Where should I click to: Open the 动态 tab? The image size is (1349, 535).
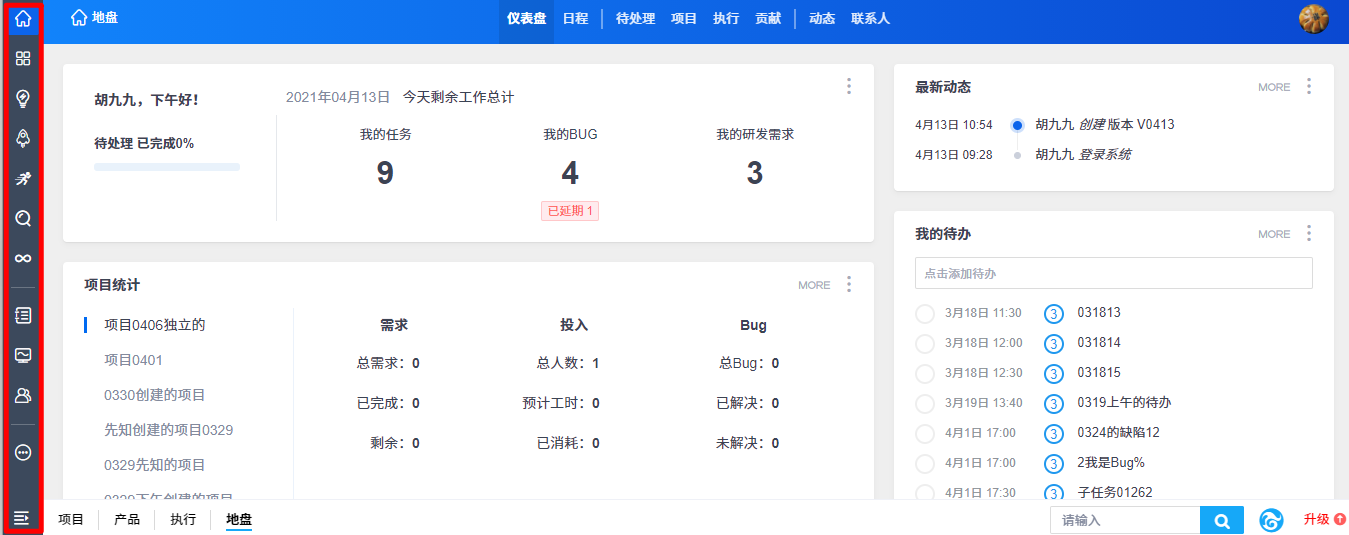(x=821, y=18)
